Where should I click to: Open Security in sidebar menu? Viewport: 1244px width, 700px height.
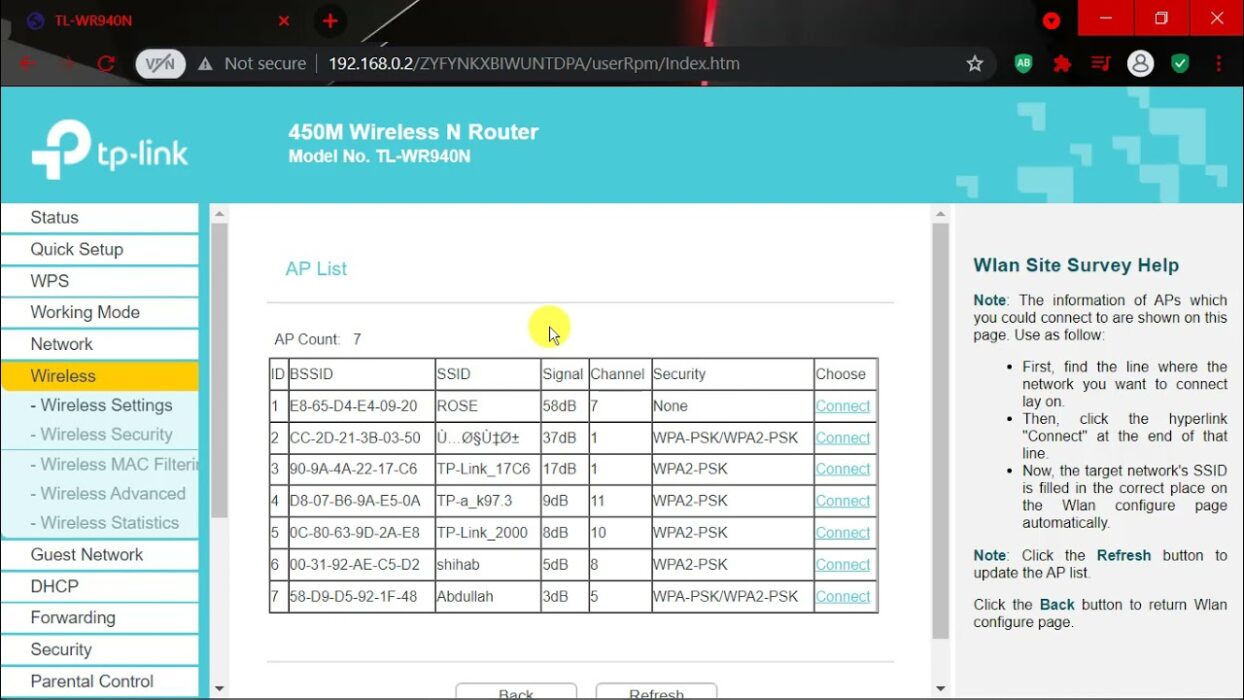pos(100,650)
